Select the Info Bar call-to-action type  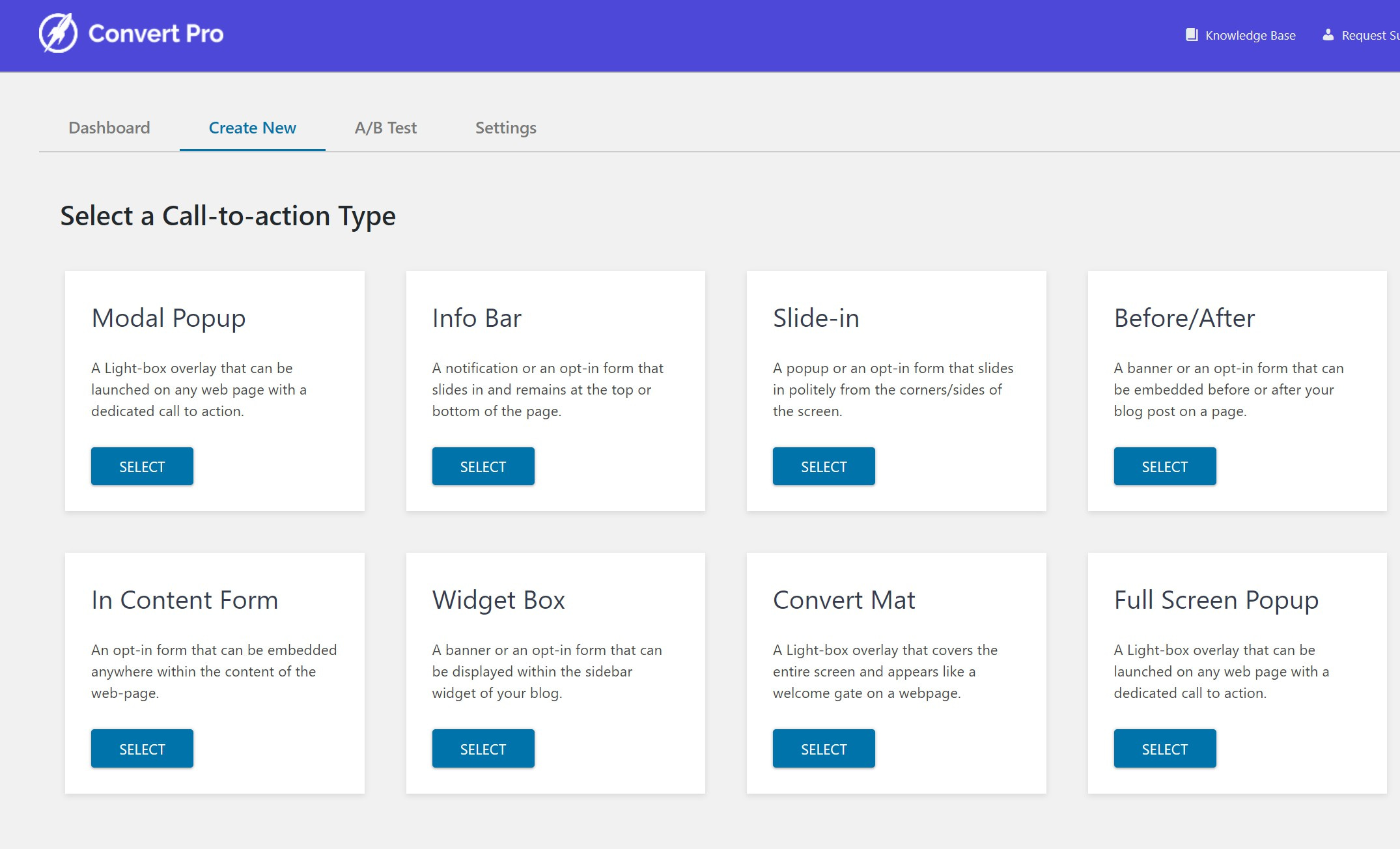point(483,466)
